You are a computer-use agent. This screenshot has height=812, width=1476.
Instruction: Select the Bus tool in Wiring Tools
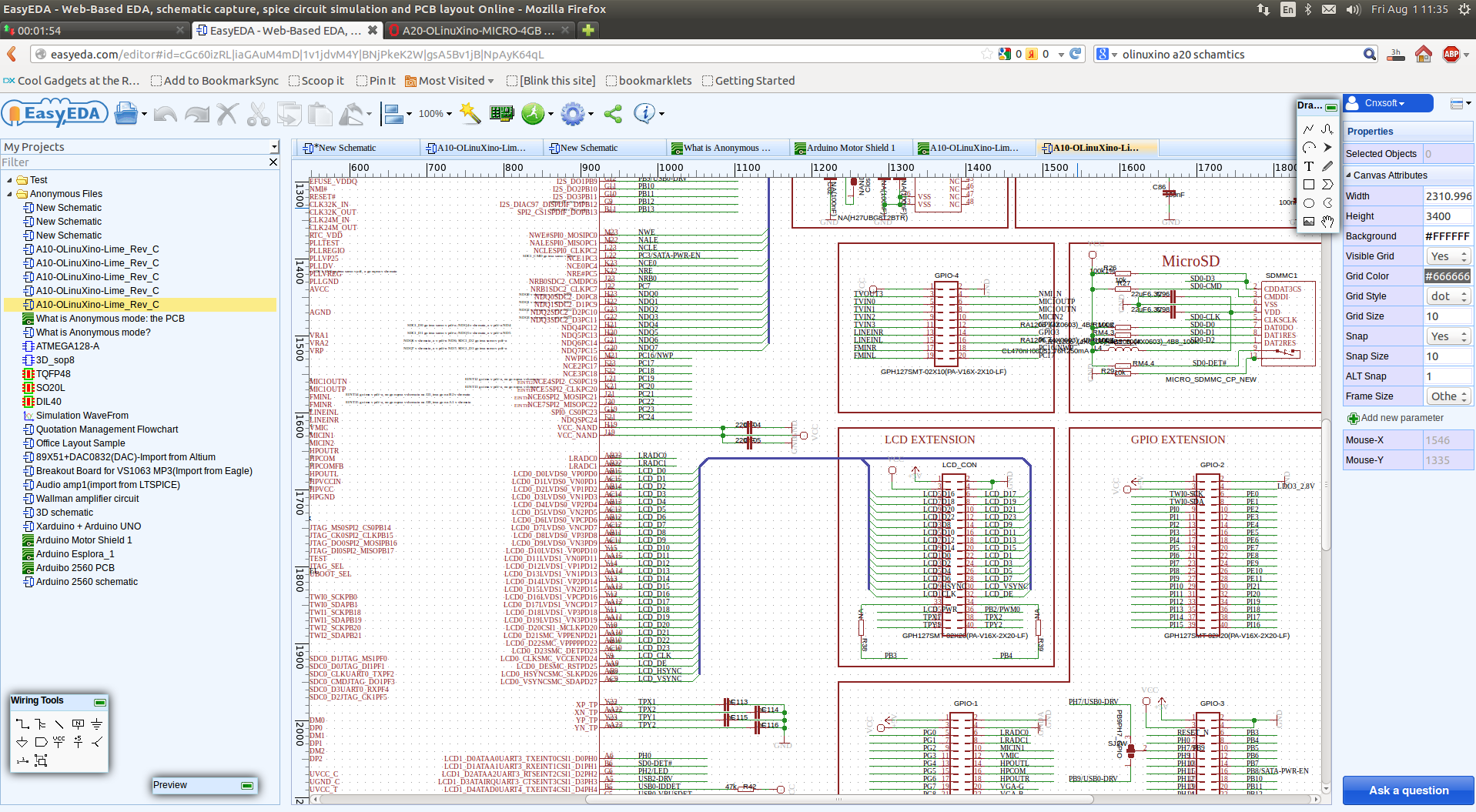point(41,724)
